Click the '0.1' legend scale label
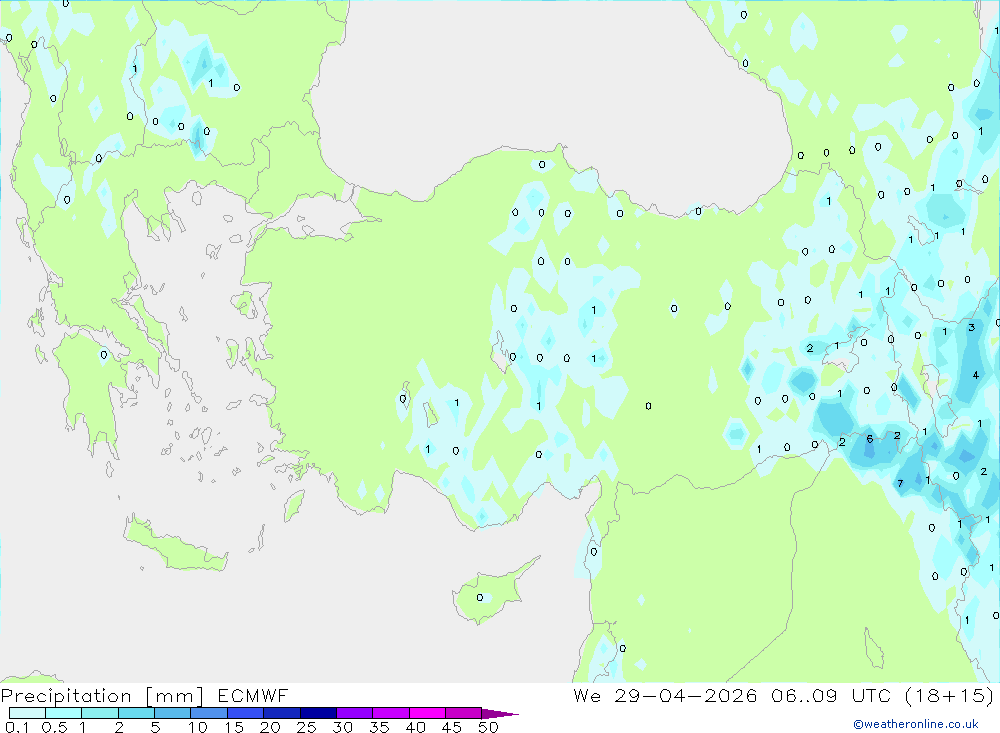Viewport: 1000px width, 733px height. (17, 727)
